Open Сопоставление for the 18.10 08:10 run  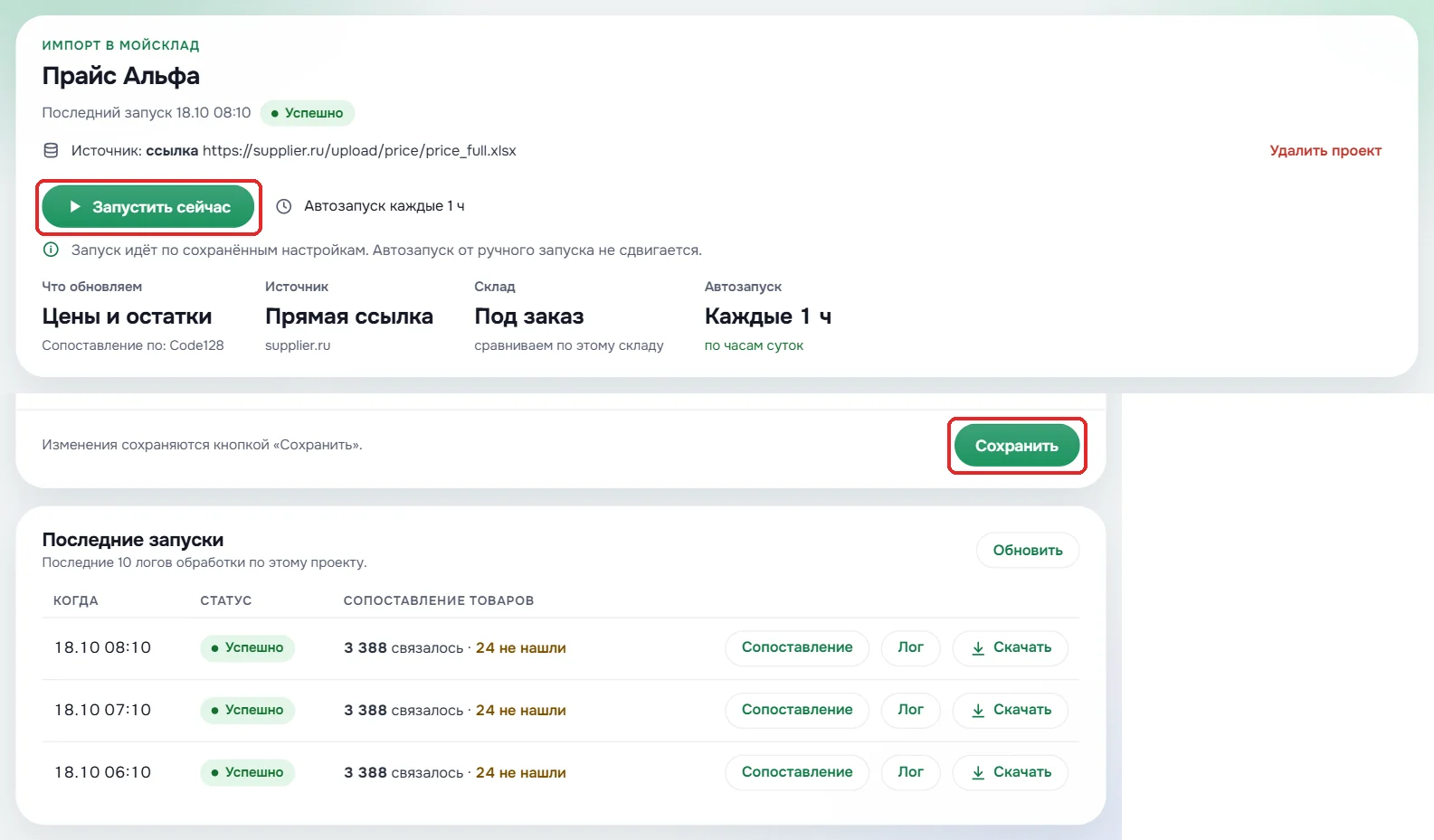click(797, 647)
